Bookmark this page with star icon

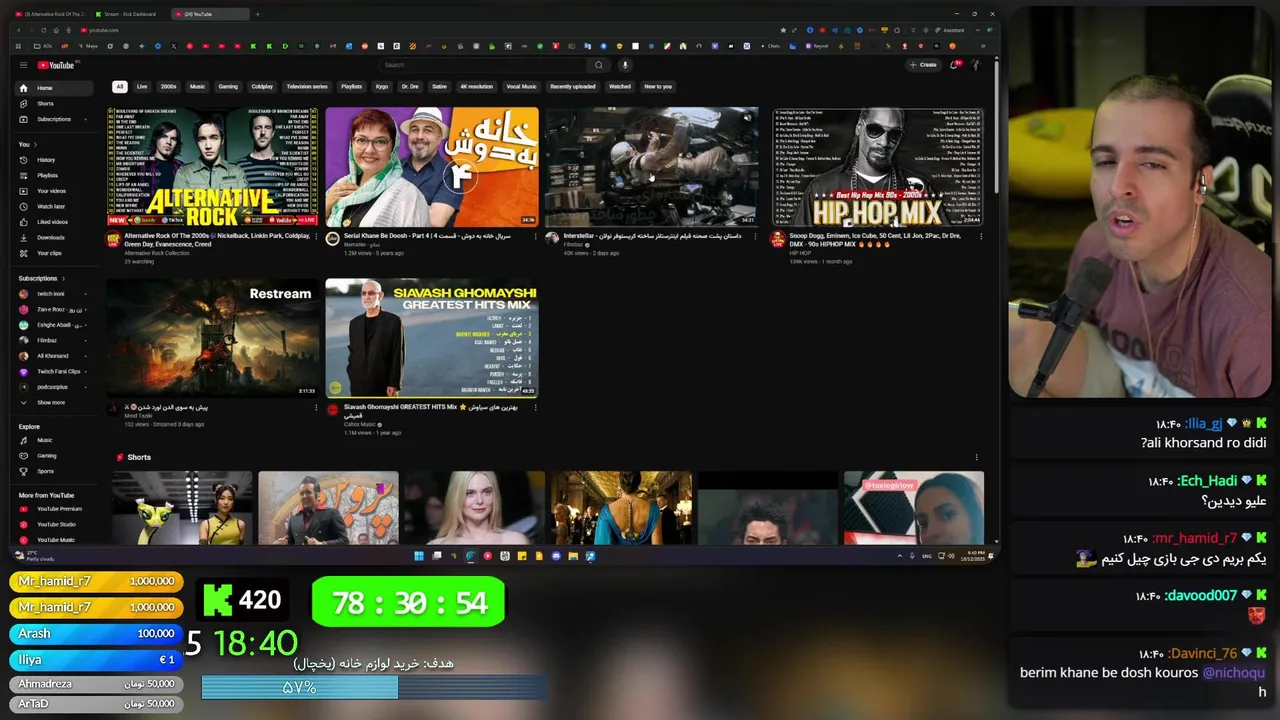783,30
